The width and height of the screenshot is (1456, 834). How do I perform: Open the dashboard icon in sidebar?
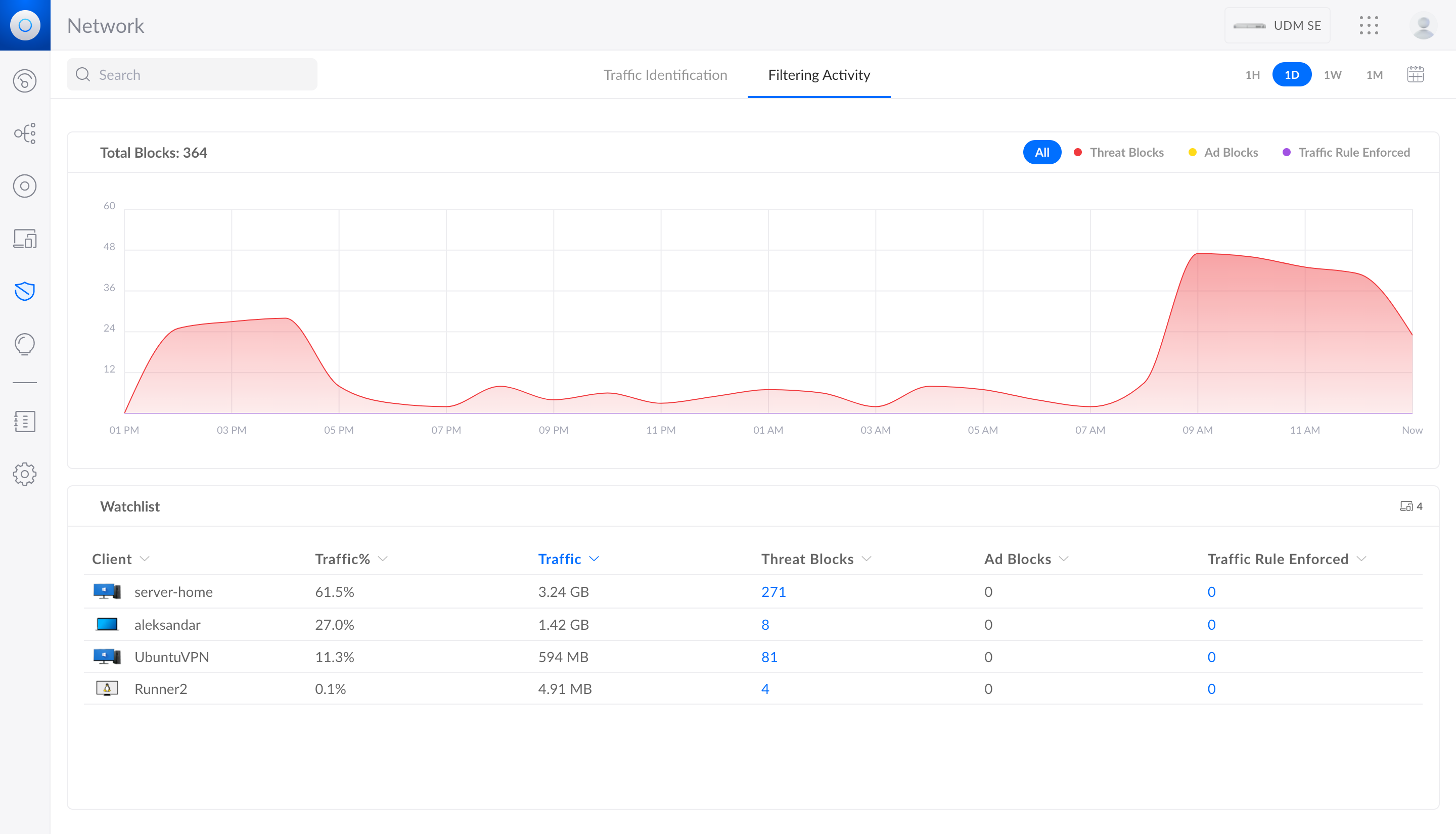tap(25, 81)
